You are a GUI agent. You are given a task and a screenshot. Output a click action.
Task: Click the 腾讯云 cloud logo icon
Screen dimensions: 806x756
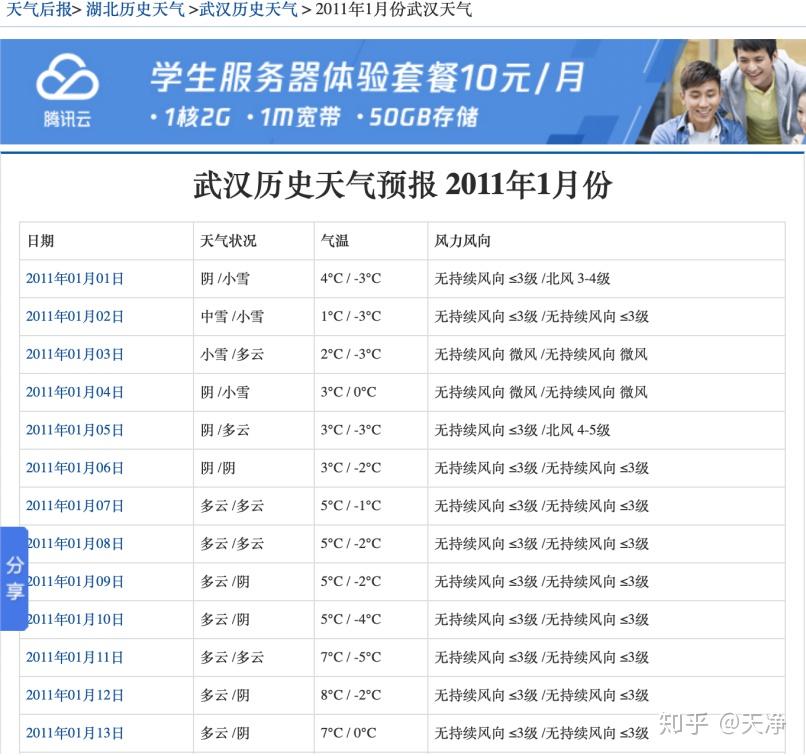67,78
